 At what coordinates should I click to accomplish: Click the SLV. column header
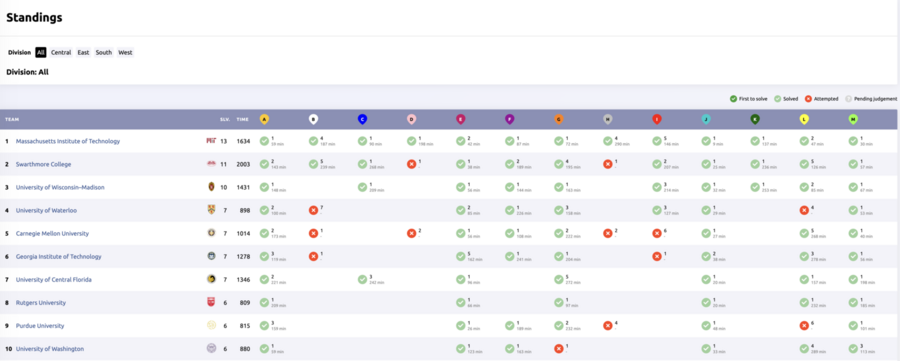click(225, 119)
